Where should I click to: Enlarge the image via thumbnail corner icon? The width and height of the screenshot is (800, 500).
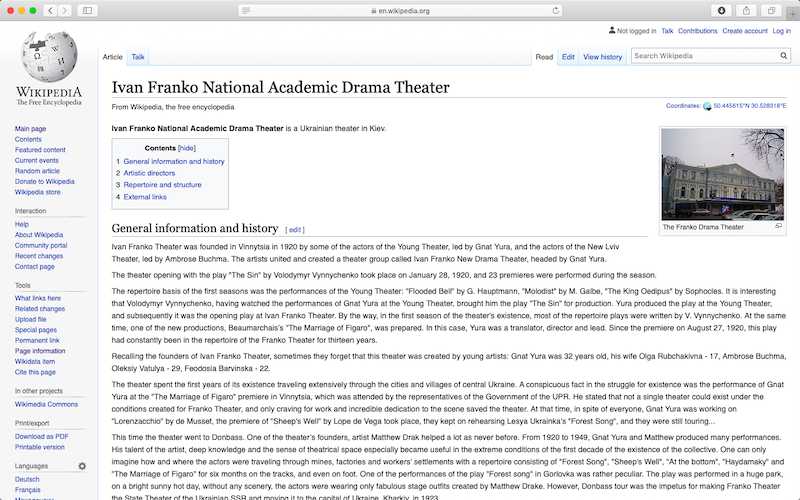tap(779, 226)
